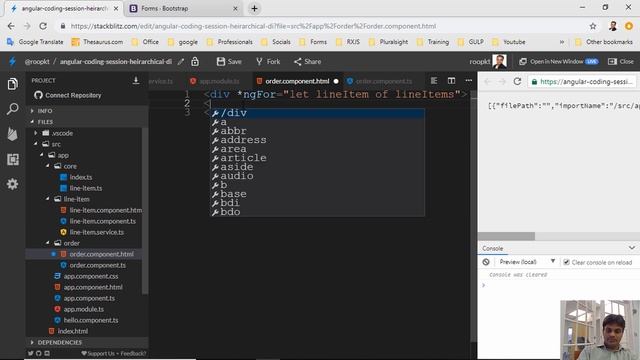The width and height of the screenshot is (640, 360).
Task: Open Support Us + Feedback link
Action: 113,353
